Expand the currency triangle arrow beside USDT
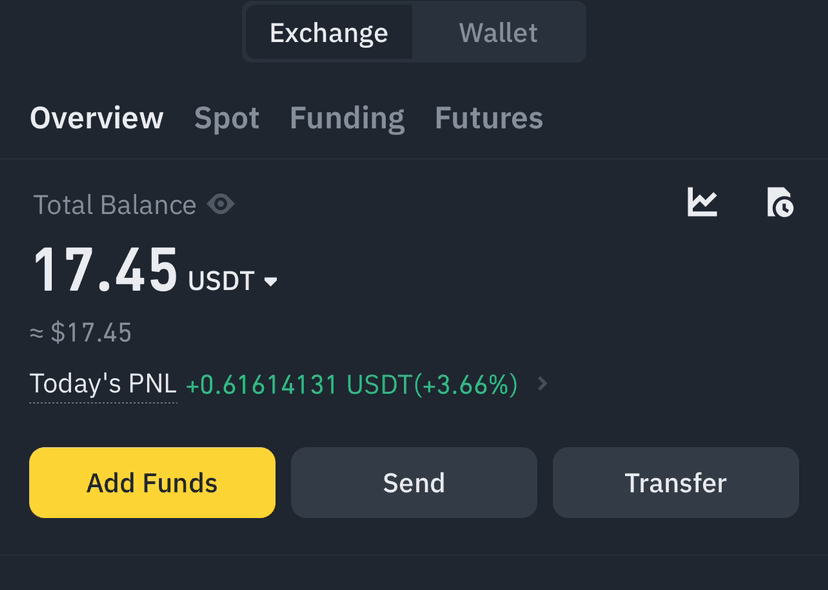The image size is (828, 590). coord(270,282)
